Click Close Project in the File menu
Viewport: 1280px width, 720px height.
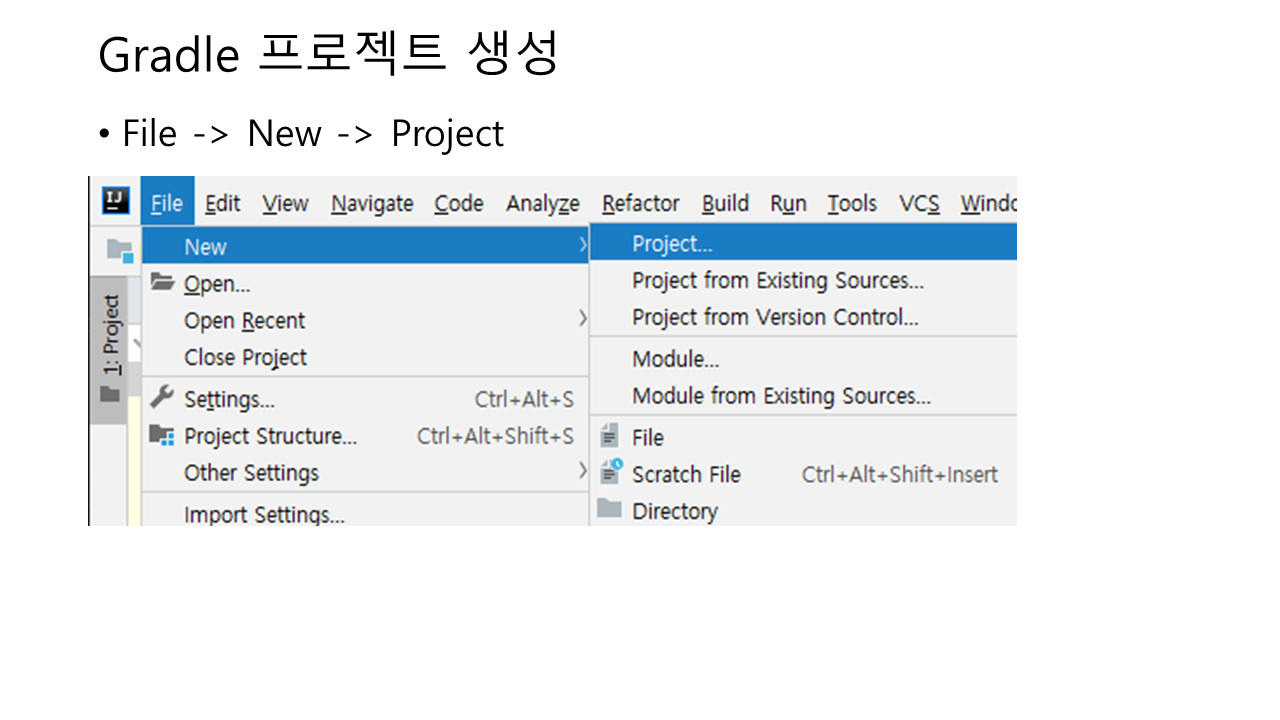[245, 357]
